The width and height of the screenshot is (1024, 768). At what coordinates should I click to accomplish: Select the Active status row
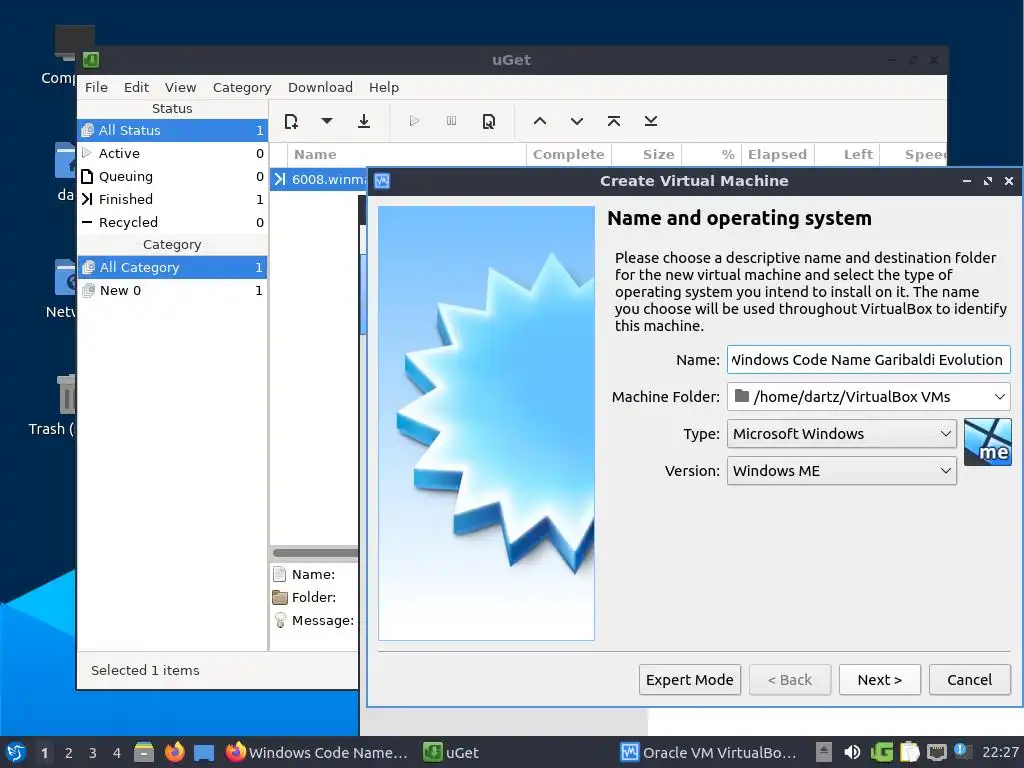pyautogui.click(x=172, y=153)
